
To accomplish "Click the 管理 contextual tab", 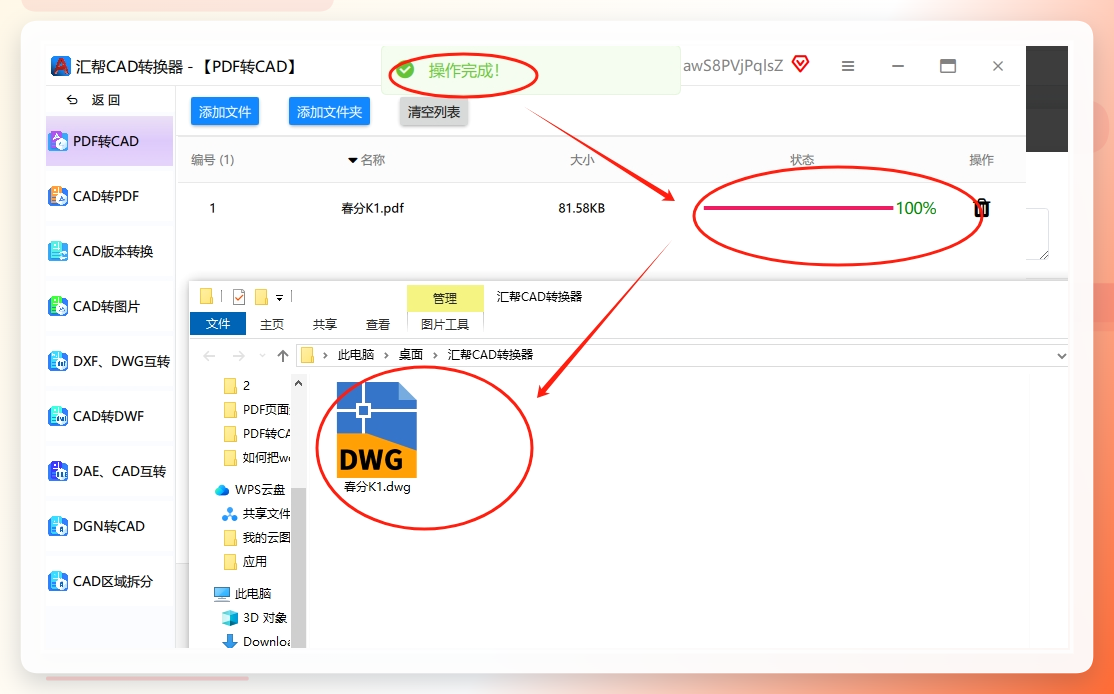I will [x=445, y=298].
